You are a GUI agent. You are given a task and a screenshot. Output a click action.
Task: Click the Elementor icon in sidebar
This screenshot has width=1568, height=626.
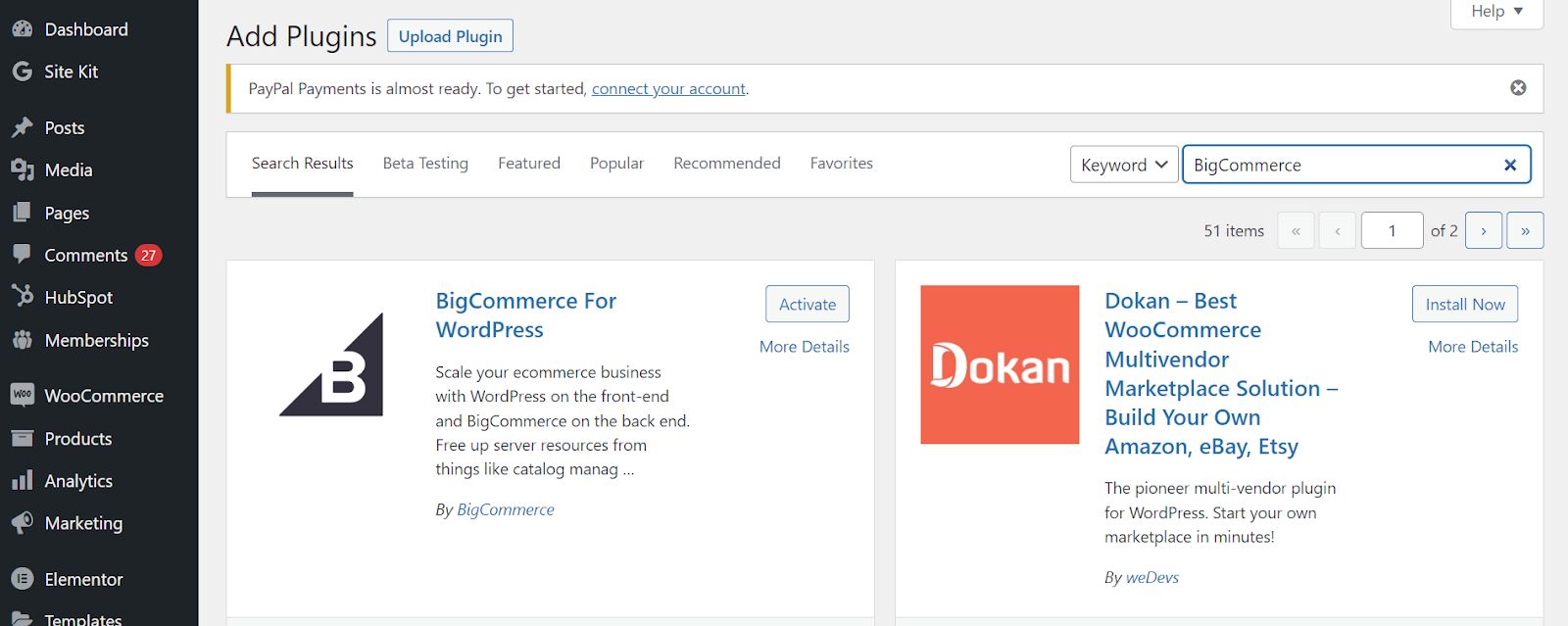[x=22, y=579]
